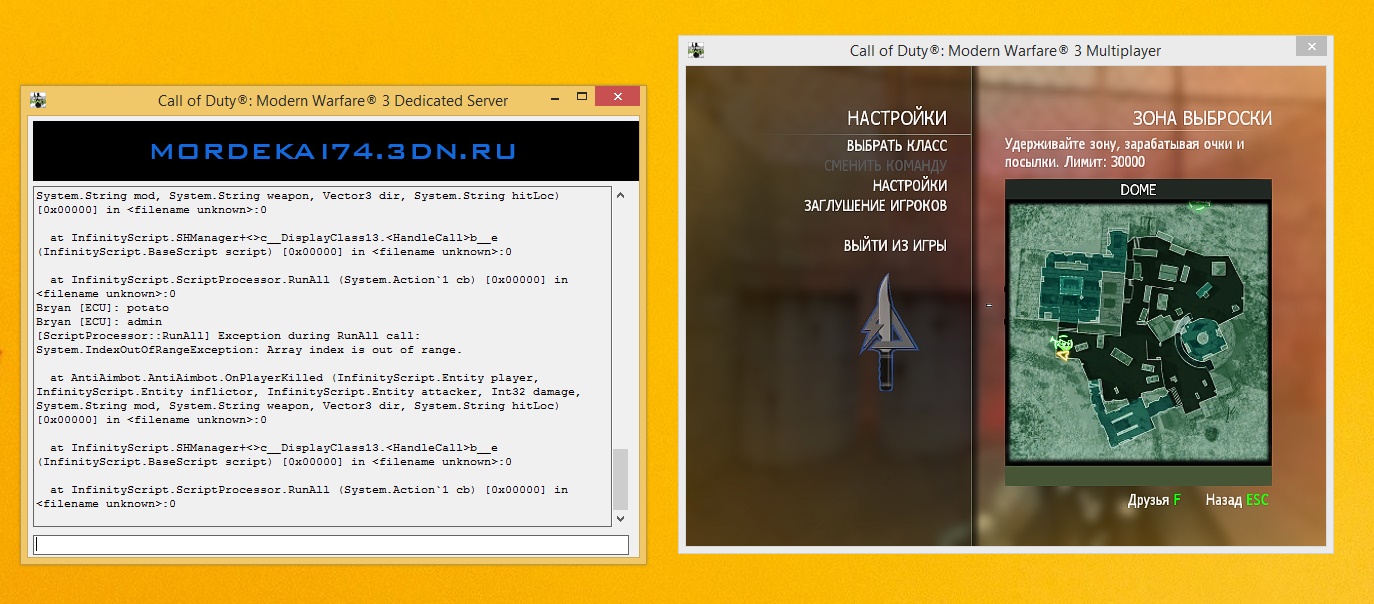This screenshot has height=604, width=1374.
Task: Click 'Удерживайте зону' mode description text
Action: tap(1125, 152)
